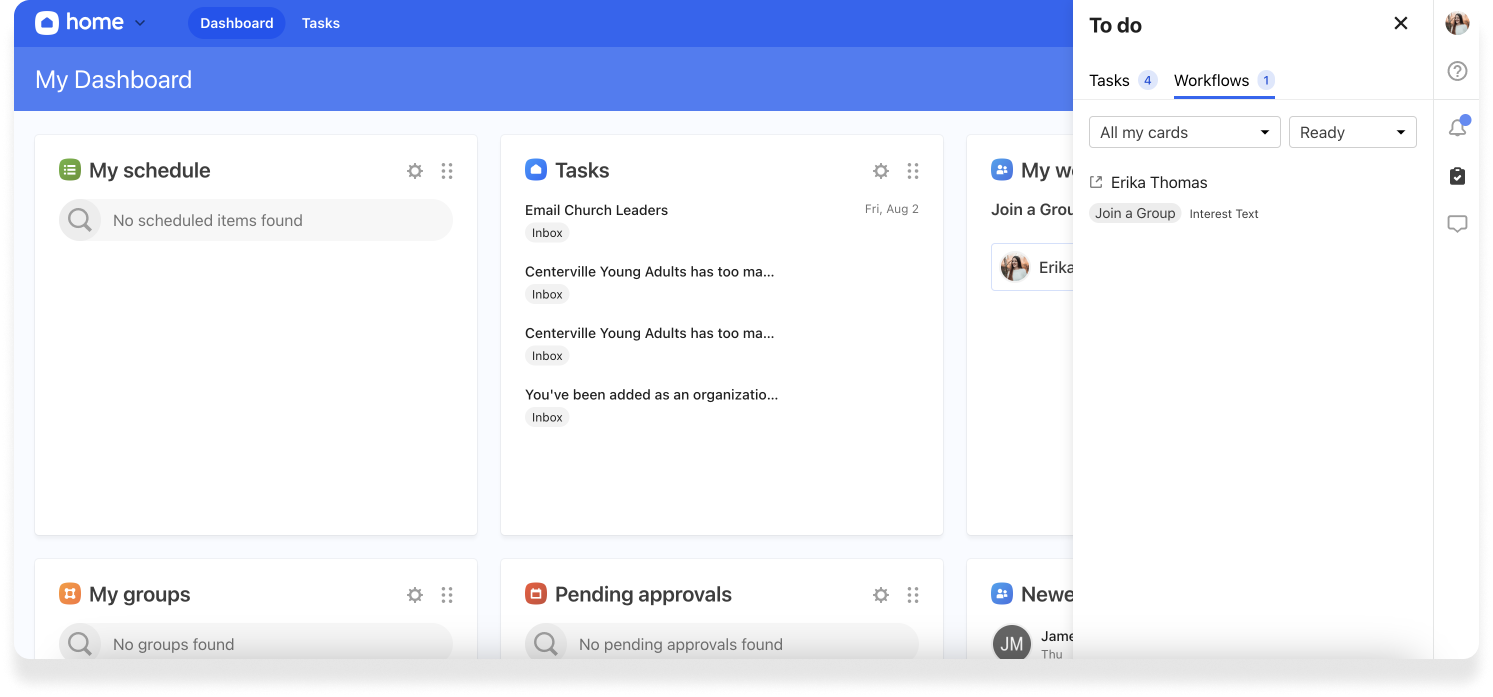1493x697 pixels.
Task: Open the external link icon beside Erika Thomas
Action: (1096, 182)
